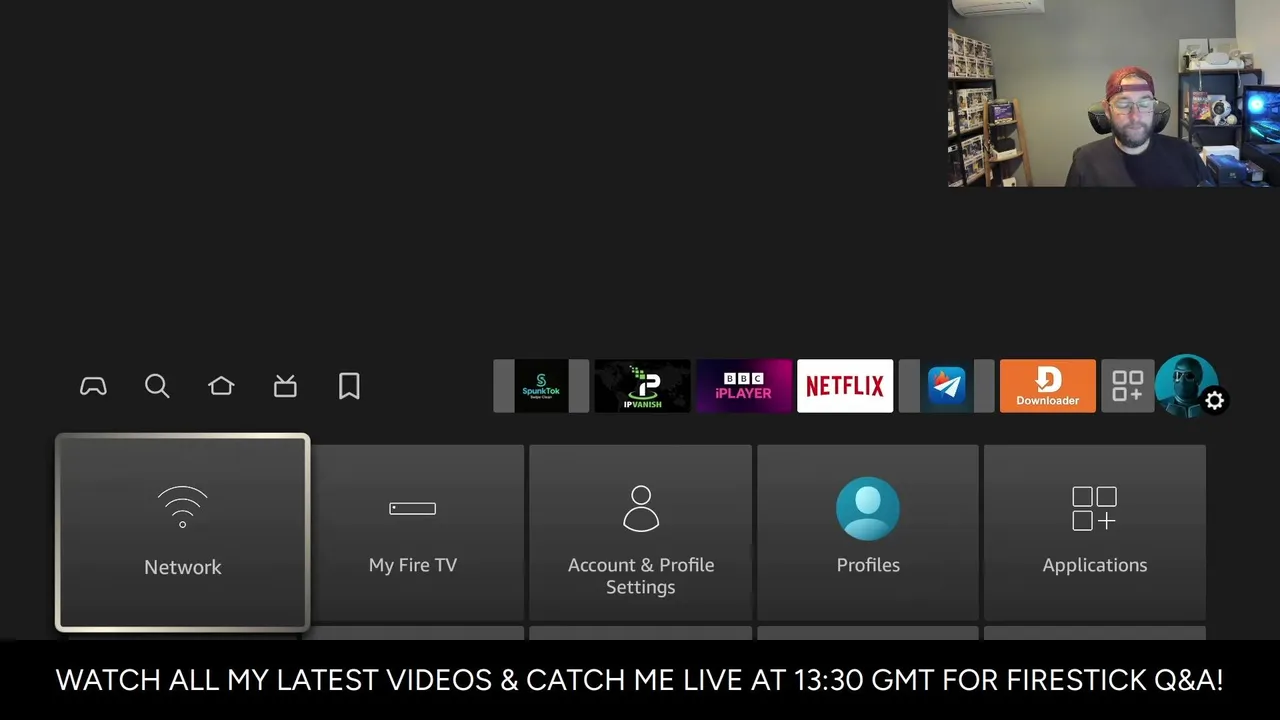
Task: Open BBC iPlayer app
Action: coord(744,386)
